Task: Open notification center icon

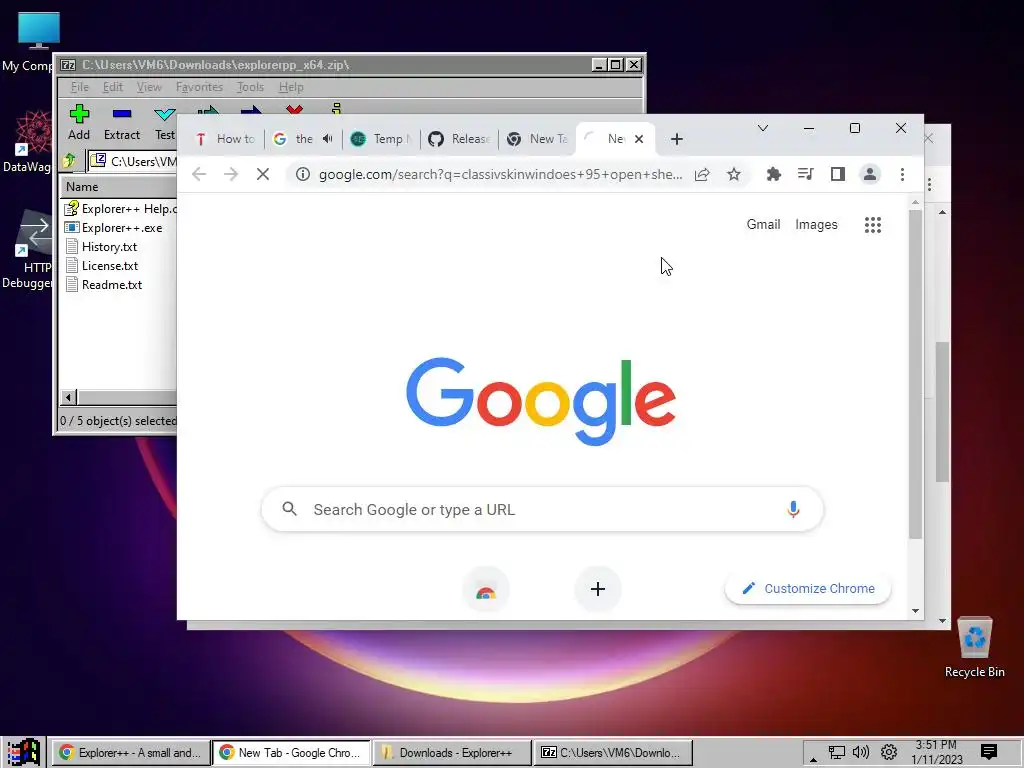Action: pos(989,752)
